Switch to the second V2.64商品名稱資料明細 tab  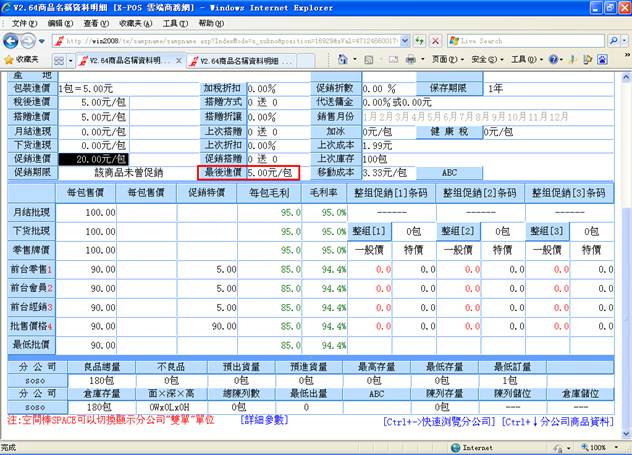pyautogui.click(x=244, y=61)
